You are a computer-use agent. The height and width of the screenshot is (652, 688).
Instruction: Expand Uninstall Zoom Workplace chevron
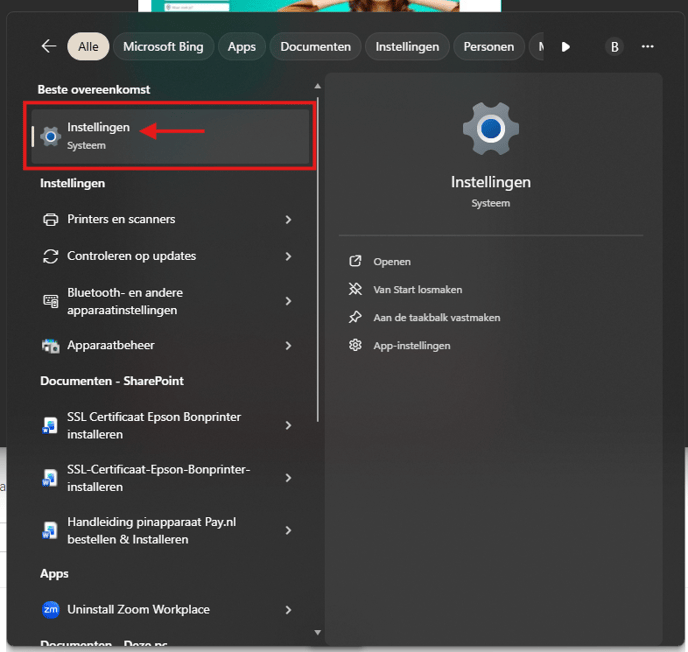(x=288, y=610)
